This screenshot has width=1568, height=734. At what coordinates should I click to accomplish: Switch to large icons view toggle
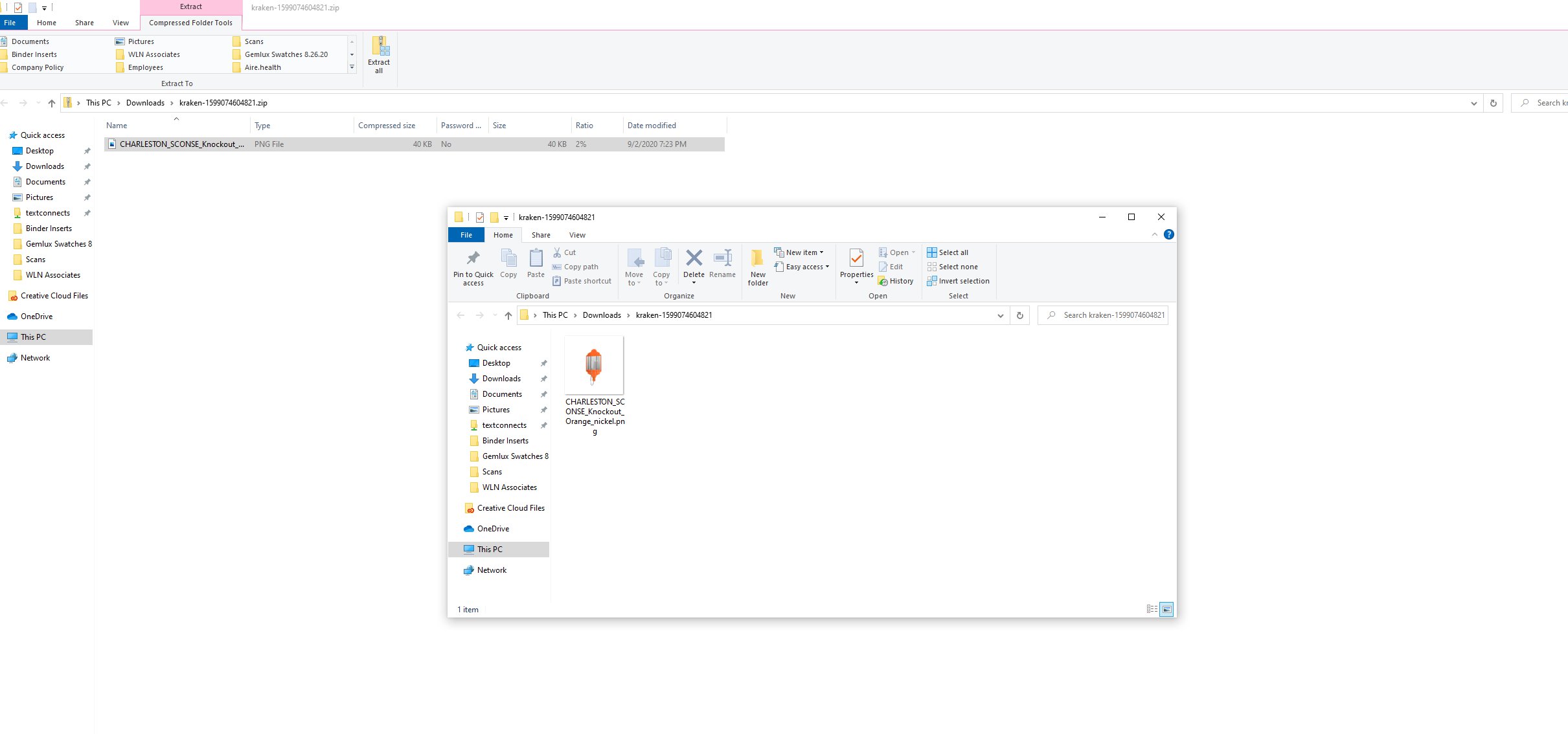click(1166, 609)
